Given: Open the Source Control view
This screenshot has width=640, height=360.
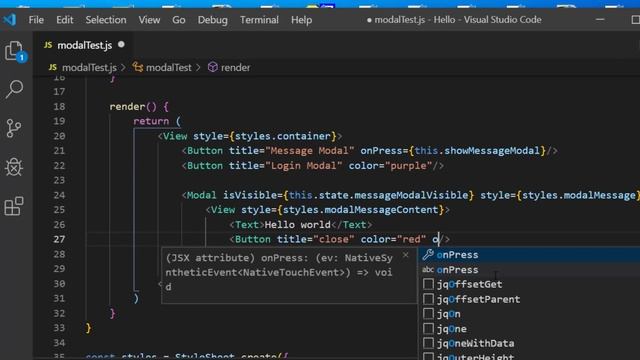Looking at the screenshot, I should [x=14, y=128].
